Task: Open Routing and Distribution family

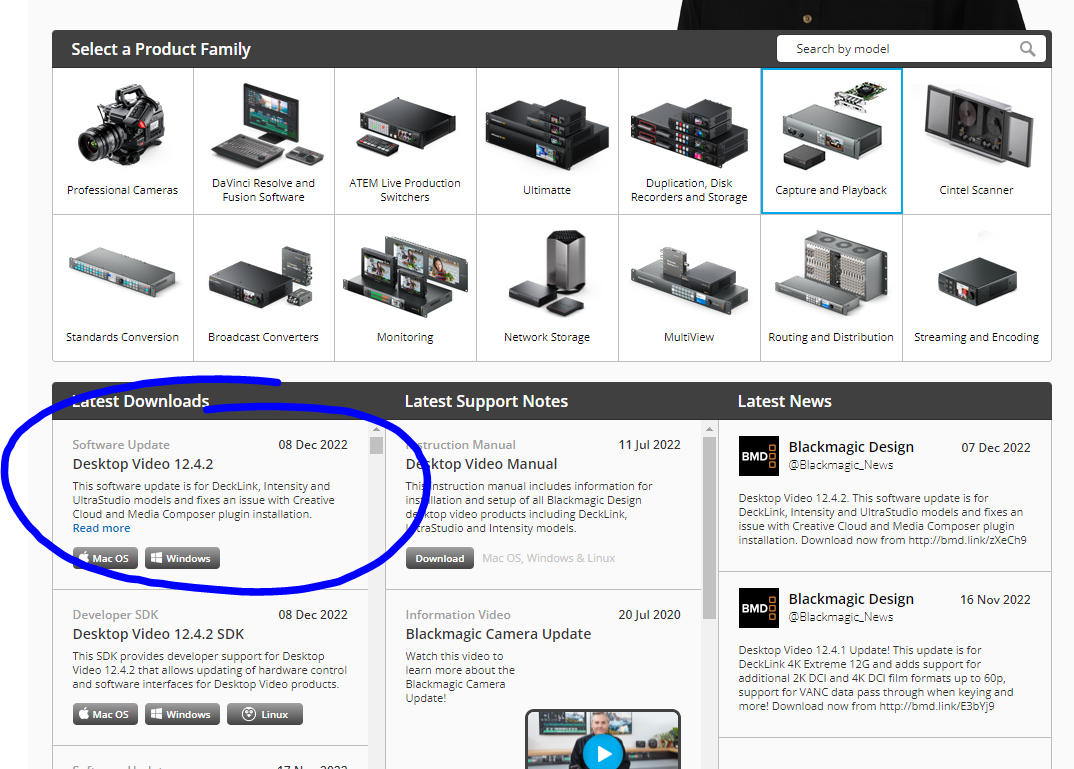Action: (832, 288)
